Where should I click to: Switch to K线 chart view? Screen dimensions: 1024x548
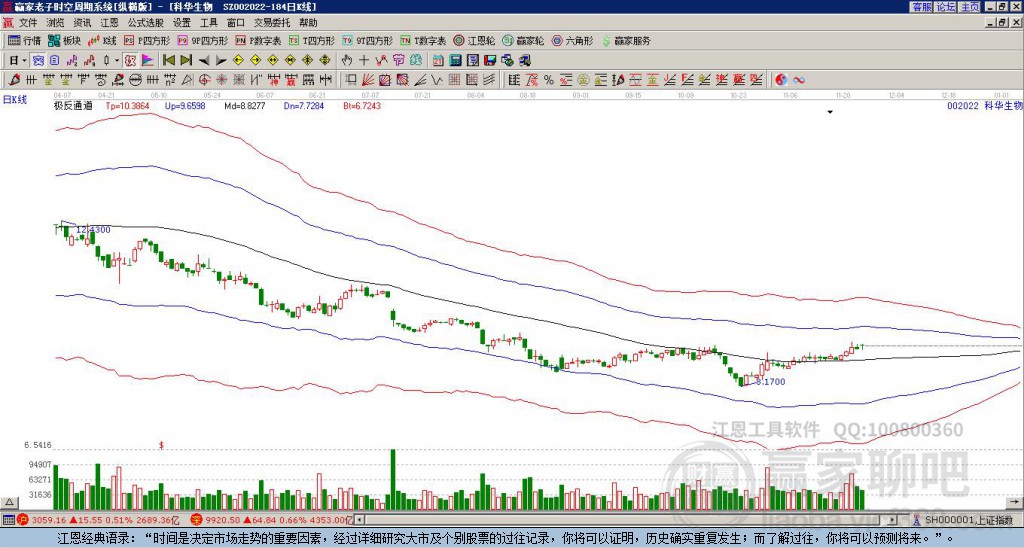pos(102,40)
